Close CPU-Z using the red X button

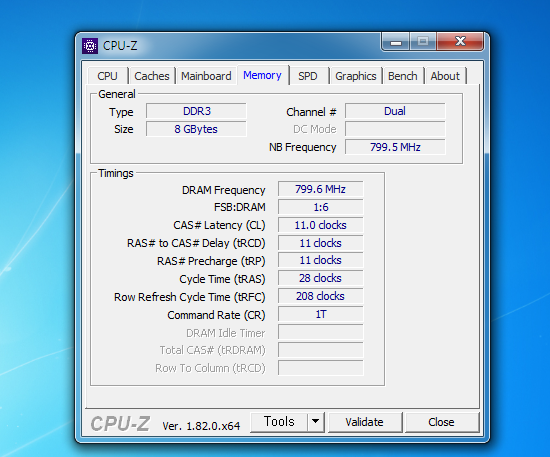[x=461, y=41]
